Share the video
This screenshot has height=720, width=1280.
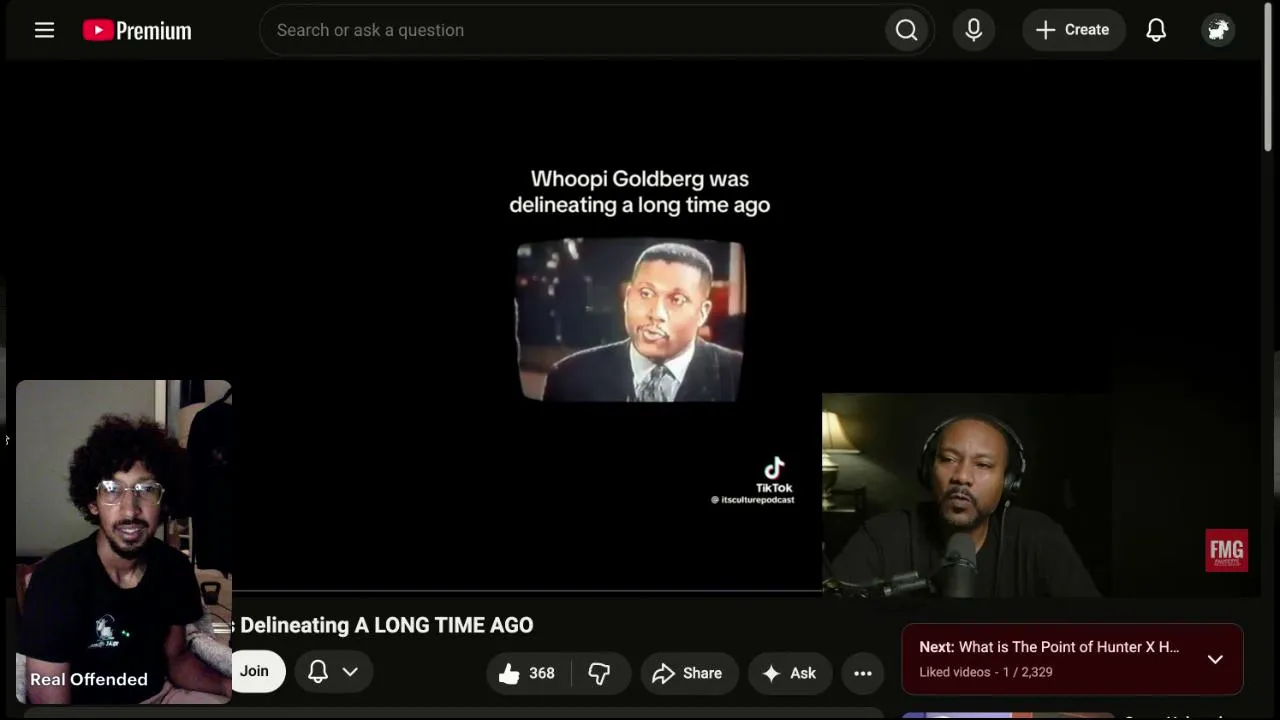(x=688, y=673)
